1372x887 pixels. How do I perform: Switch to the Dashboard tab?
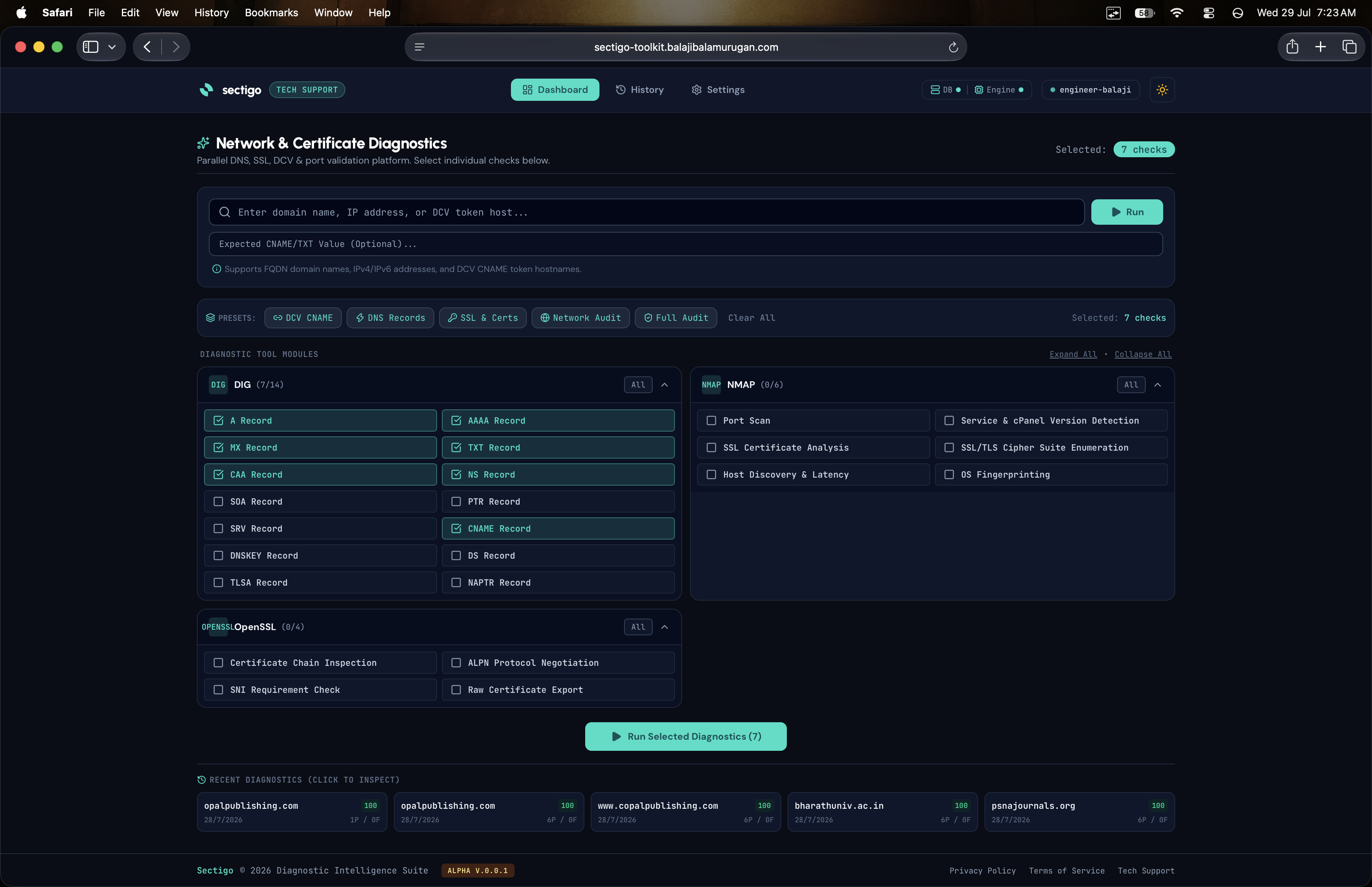[555, 90]
